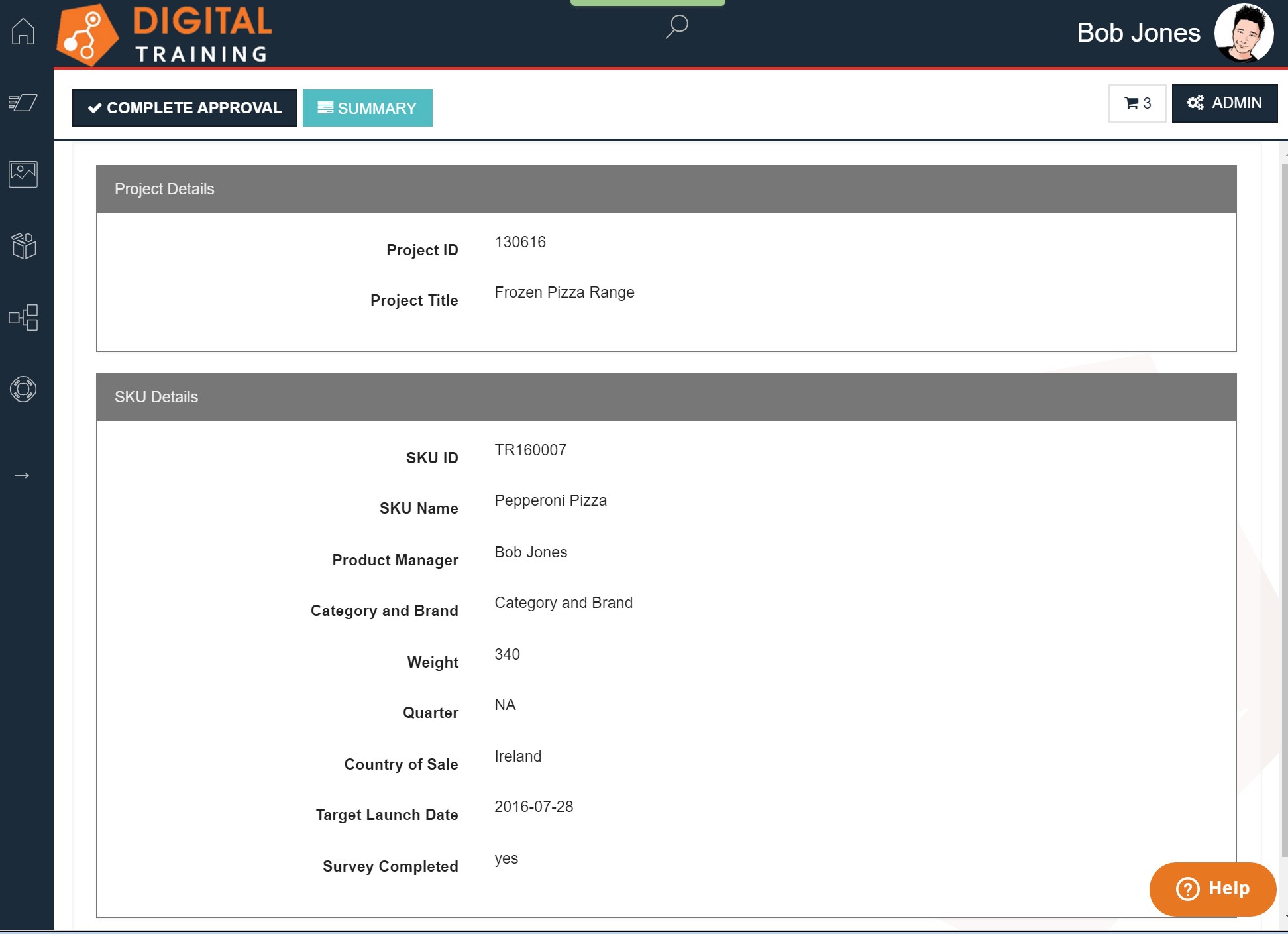This screenshot has height=934, width=1288.
Task: Open the orange Help widget
Action: [x=1212, y=888]
